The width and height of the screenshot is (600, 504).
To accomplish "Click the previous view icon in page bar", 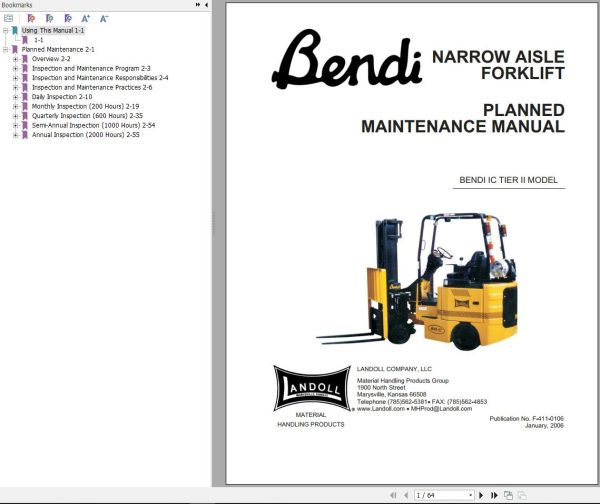I will pos(508,495).
